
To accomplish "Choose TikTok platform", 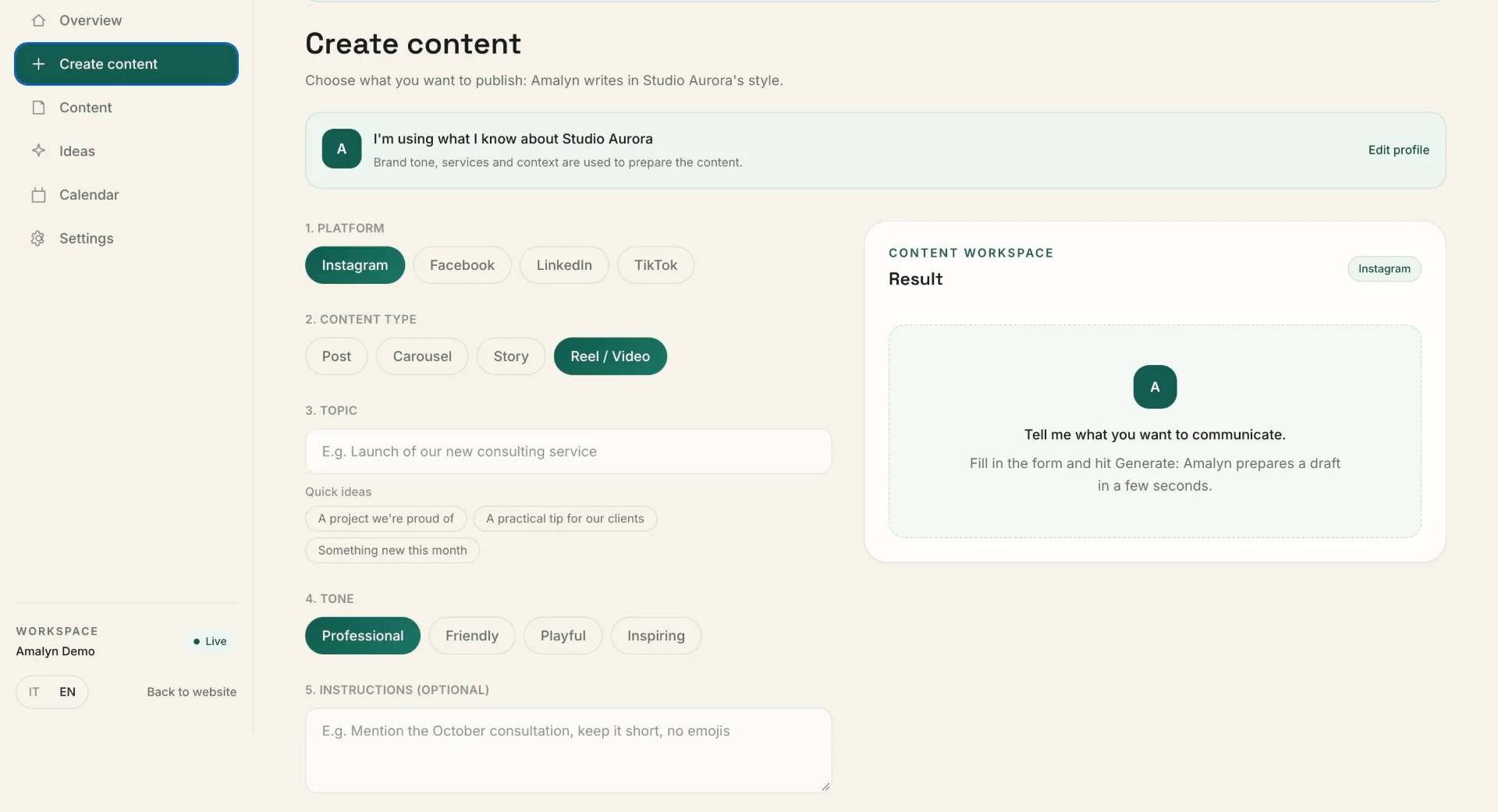I will coord(655,265).
